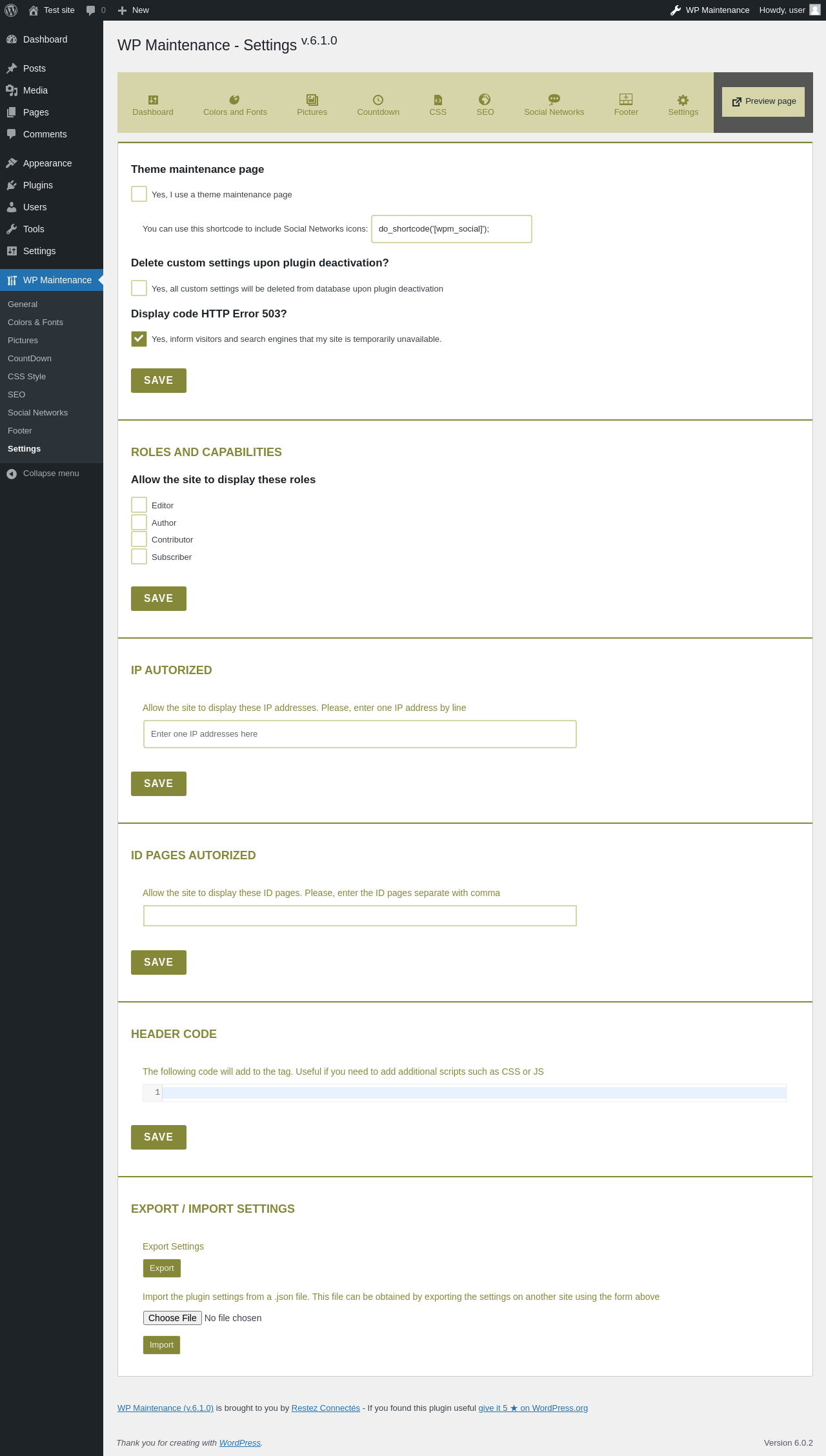This screenshot has height=1456, width=826.
Task: Save the ID Pages Autorized section
Action: point(159,962)
